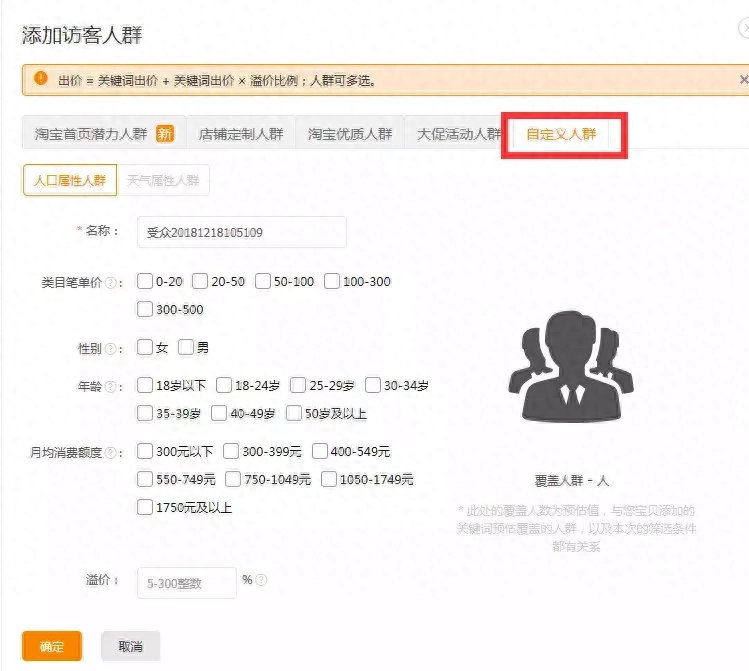
Task: Switch to 大促活动人群 tab
Action: [x=458, y=133]
